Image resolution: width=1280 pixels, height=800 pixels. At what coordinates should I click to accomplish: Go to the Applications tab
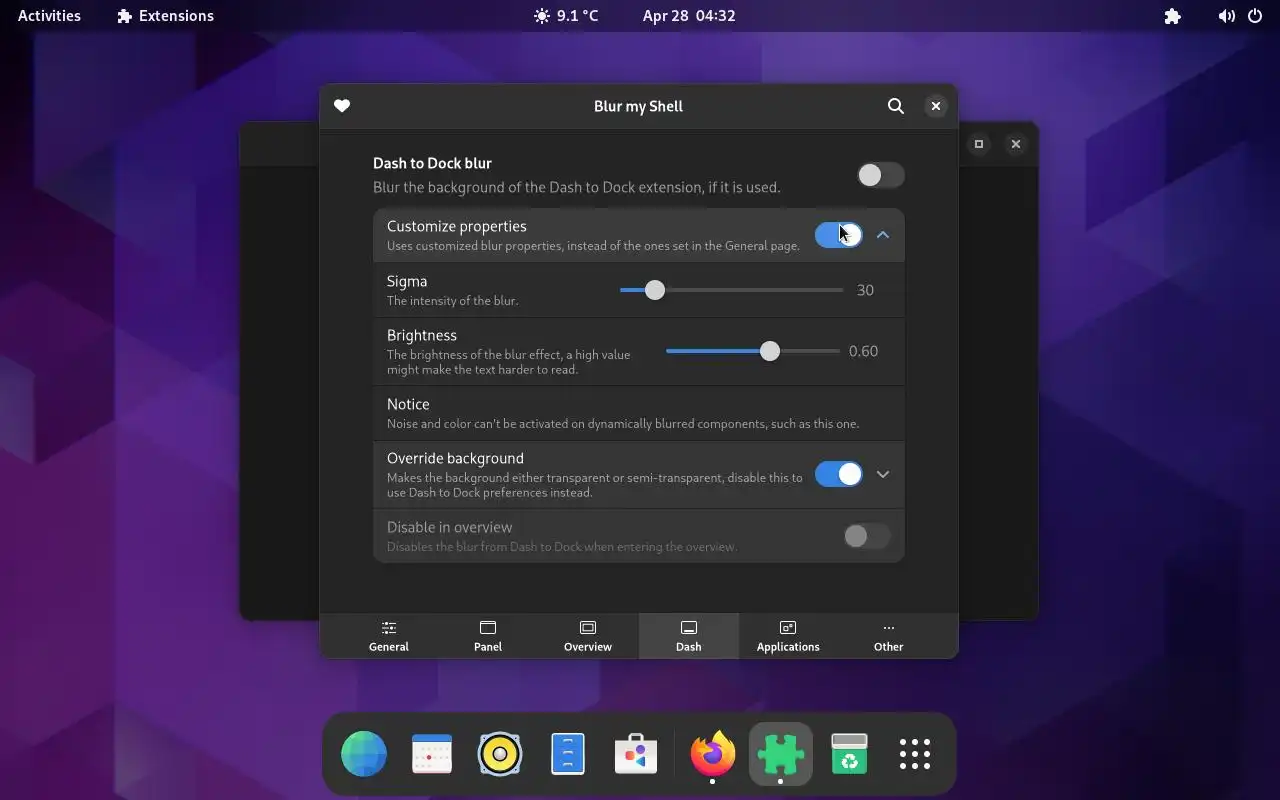click(x=788, y=636)
